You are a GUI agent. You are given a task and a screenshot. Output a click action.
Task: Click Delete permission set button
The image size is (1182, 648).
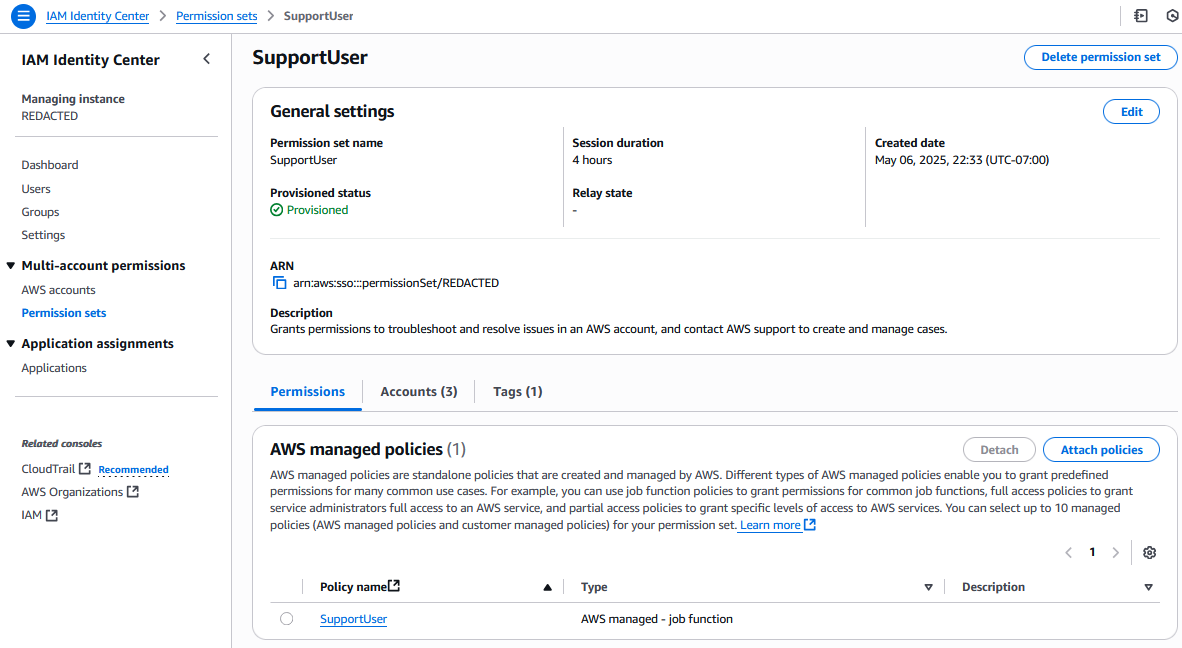1101,57
